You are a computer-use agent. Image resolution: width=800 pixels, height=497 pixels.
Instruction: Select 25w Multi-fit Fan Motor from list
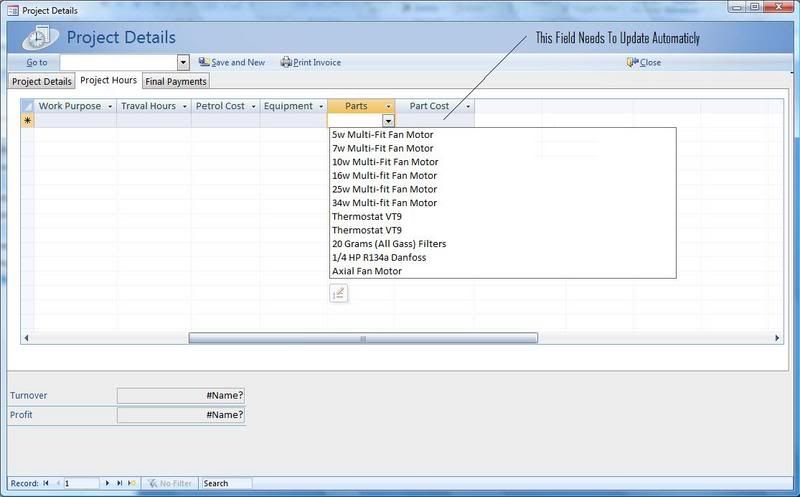point(384,189)
